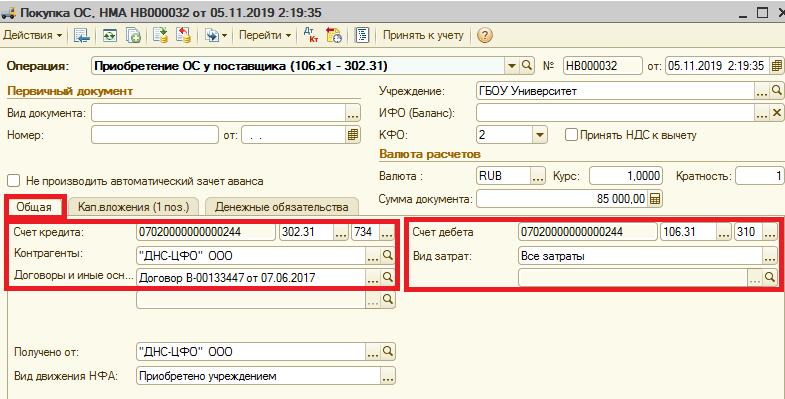Click the Счет дебета КПС field
Screen dimensions: 785x399
point(588,232)
